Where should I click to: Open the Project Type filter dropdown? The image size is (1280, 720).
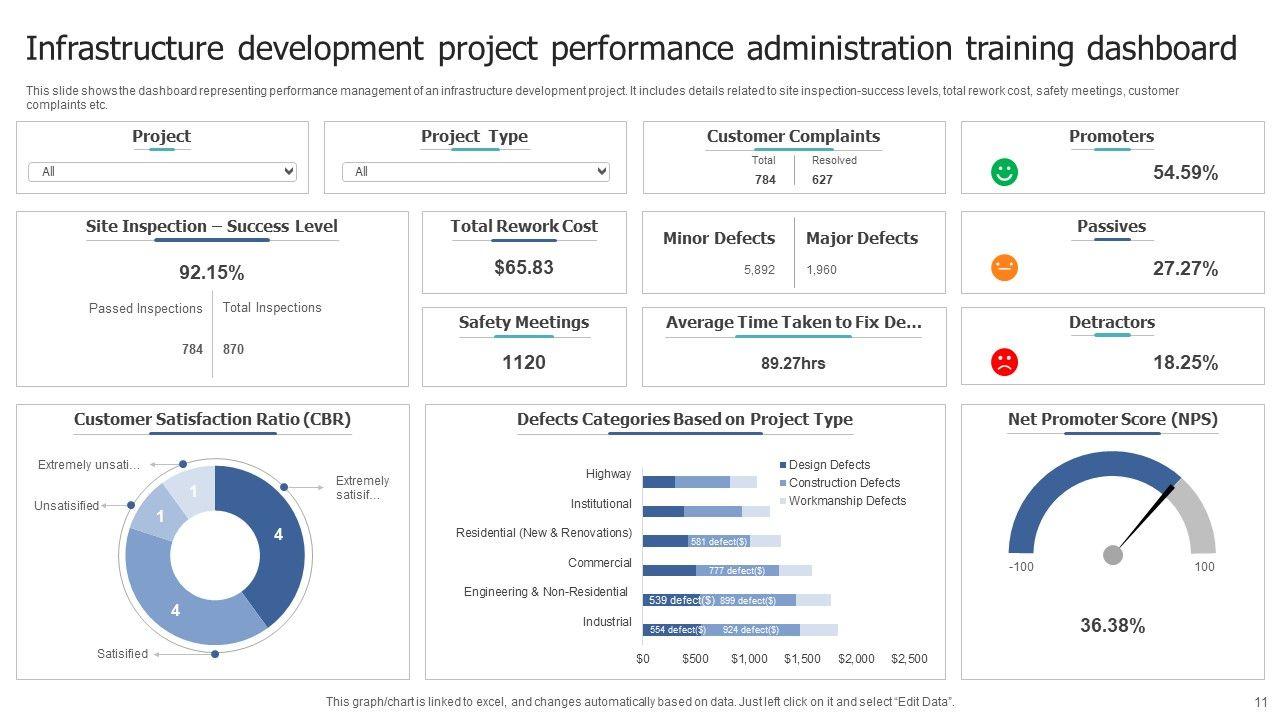475,172
